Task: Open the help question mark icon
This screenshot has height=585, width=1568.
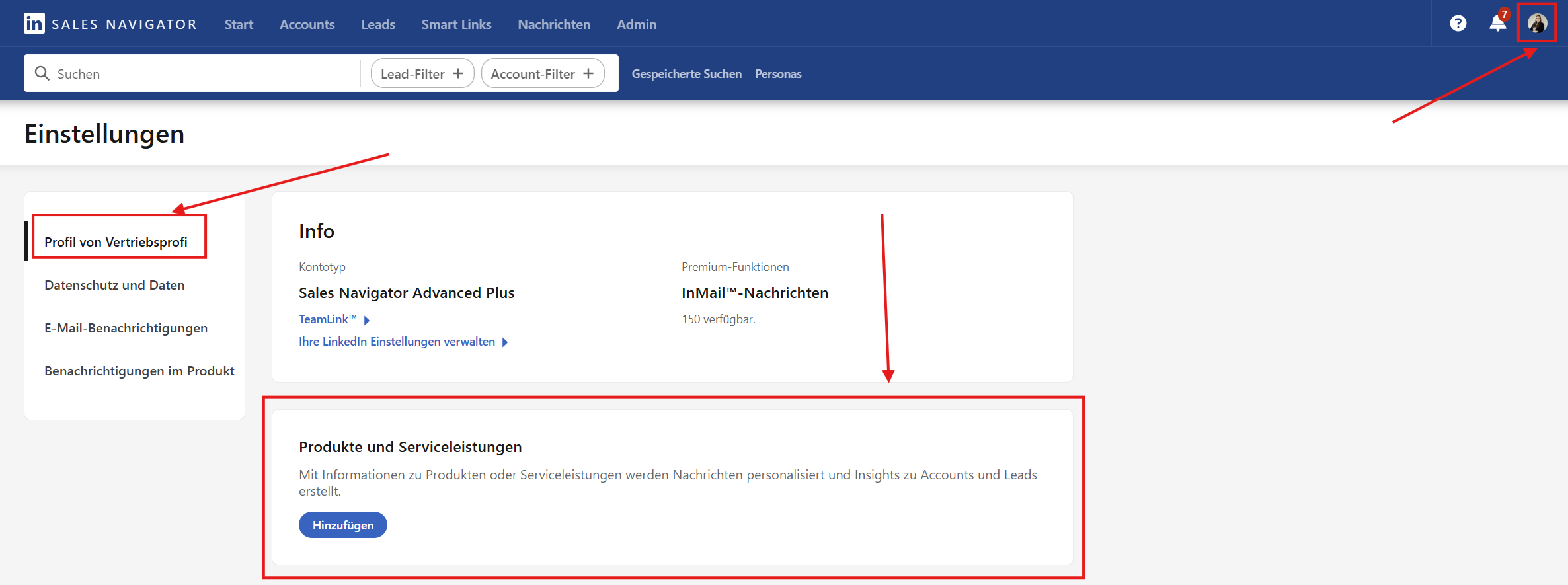Action: click(x=1458, y=23)
